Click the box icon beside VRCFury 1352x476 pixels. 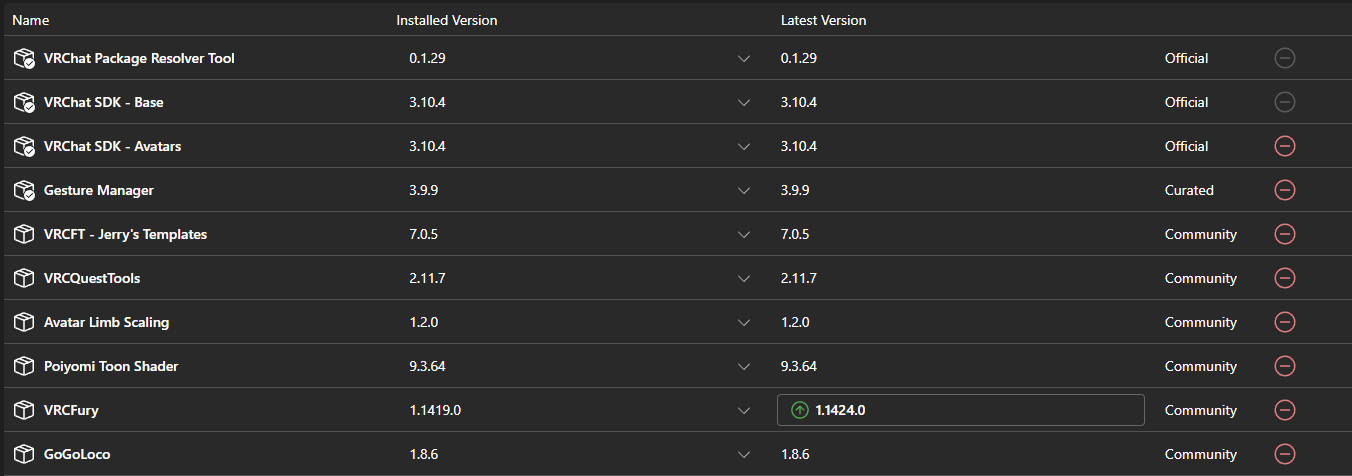click(24, 411)
